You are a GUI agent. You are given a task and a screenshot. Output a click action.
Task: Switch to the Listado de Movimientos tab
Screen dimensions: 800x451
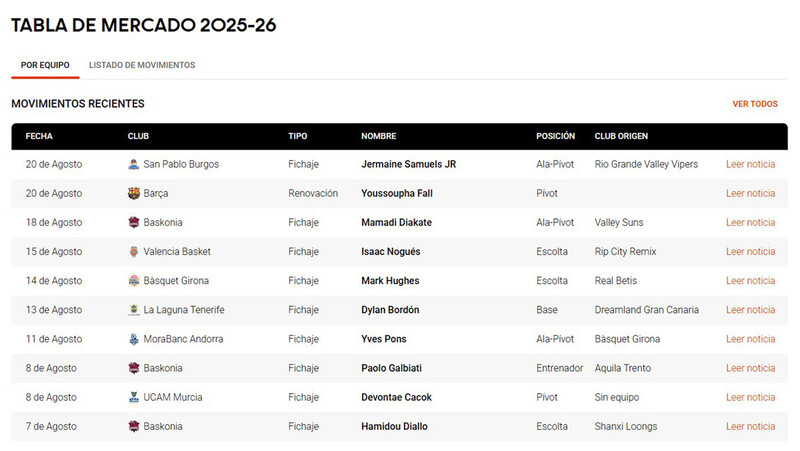(x=142, y=65)
